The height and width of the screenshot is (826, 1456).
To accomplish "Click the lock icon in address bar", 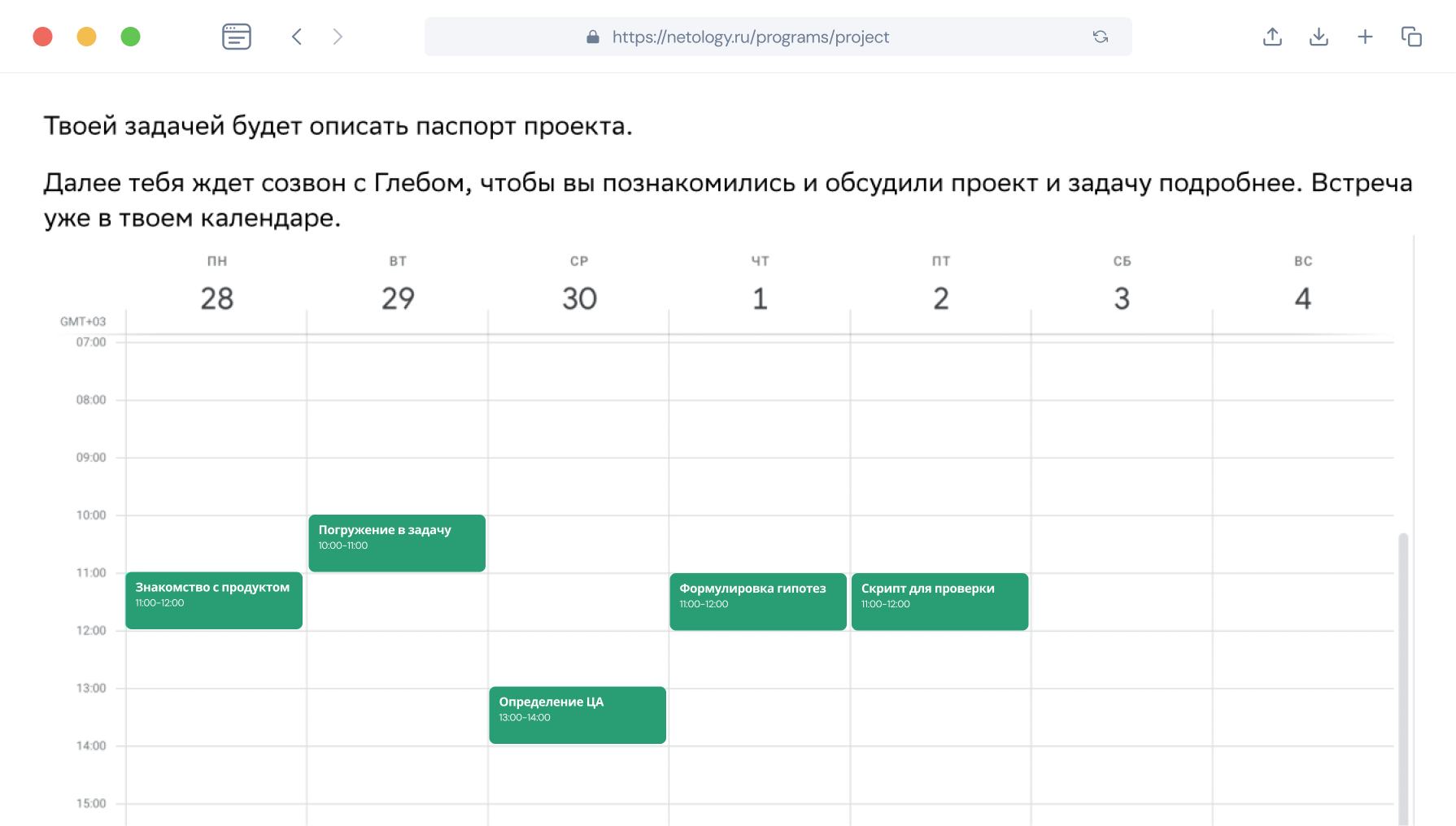I will click(x=593, y=37).
